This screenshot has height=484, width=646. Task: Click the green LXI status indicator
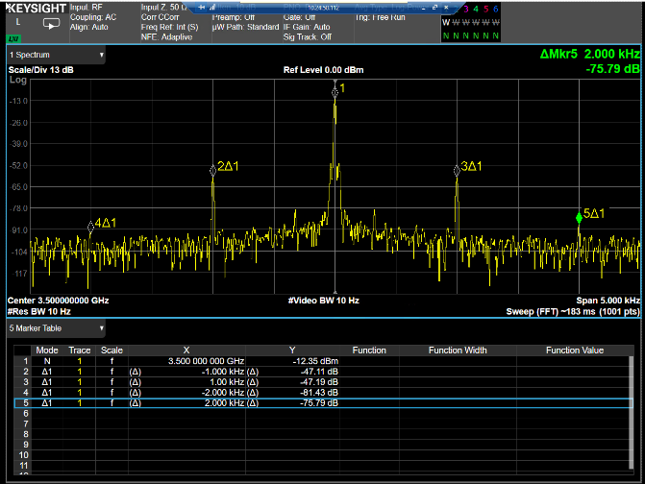coord(13,39)
